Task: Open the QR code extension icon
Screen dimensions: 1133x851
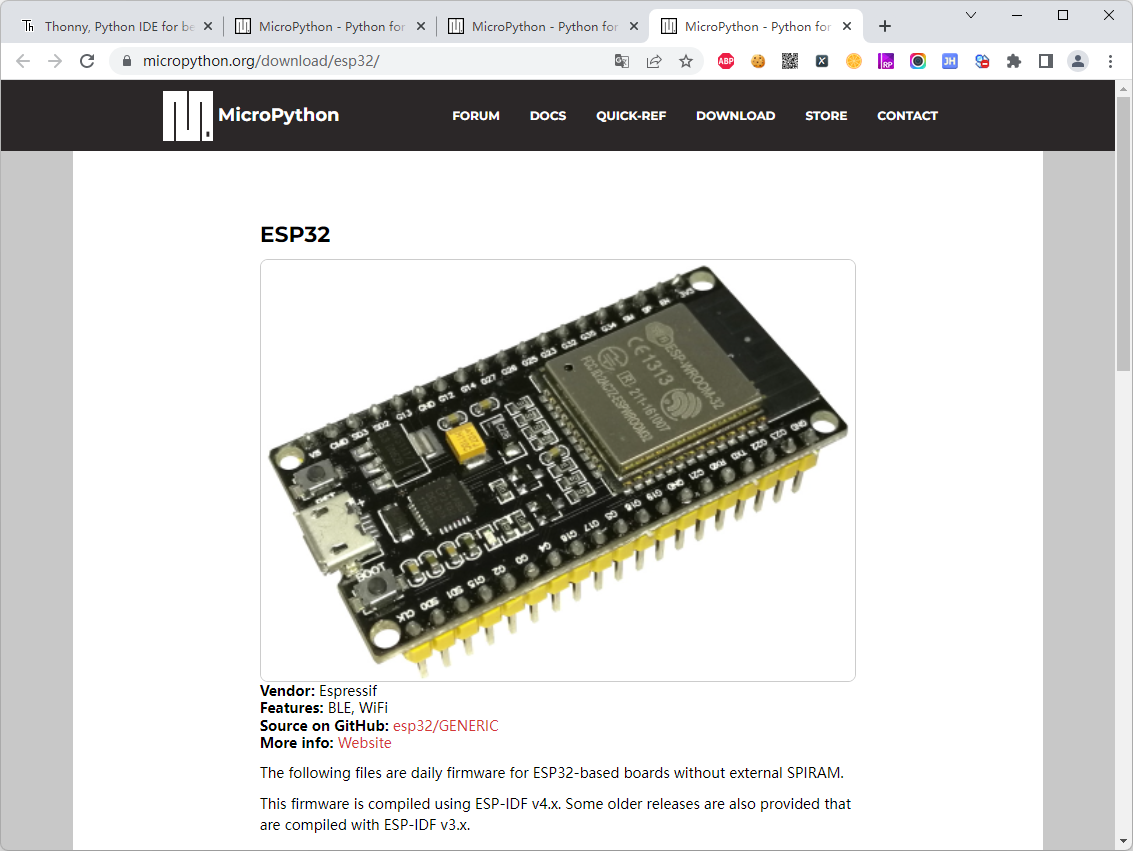Action: [789, 61]
